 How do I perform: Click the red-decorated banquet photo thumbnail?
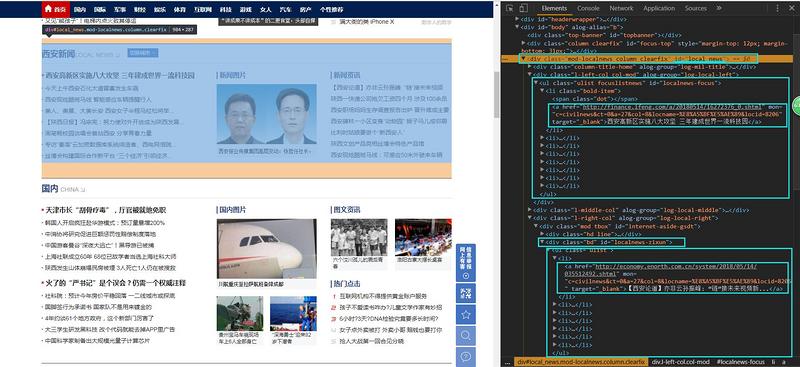point(423,237)
